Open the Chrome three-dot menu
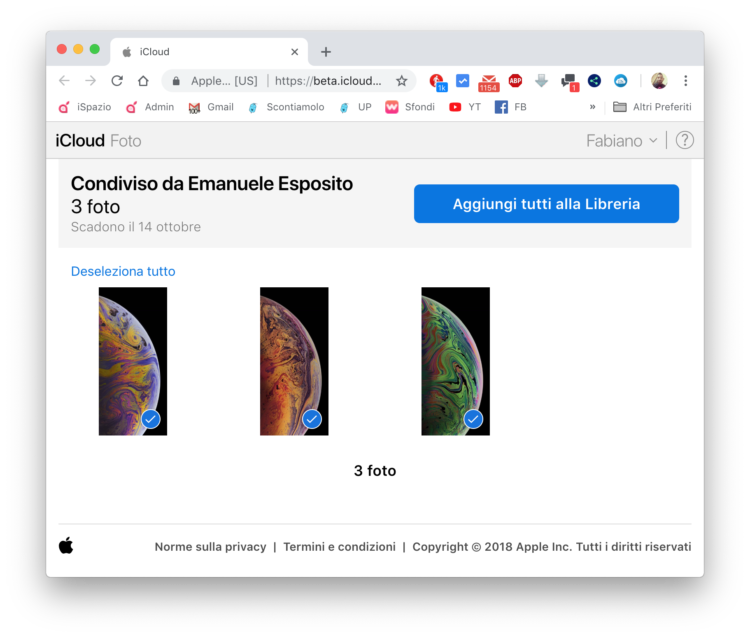The height and width of the screenshot is (638, 750). (x=685, y=81)
